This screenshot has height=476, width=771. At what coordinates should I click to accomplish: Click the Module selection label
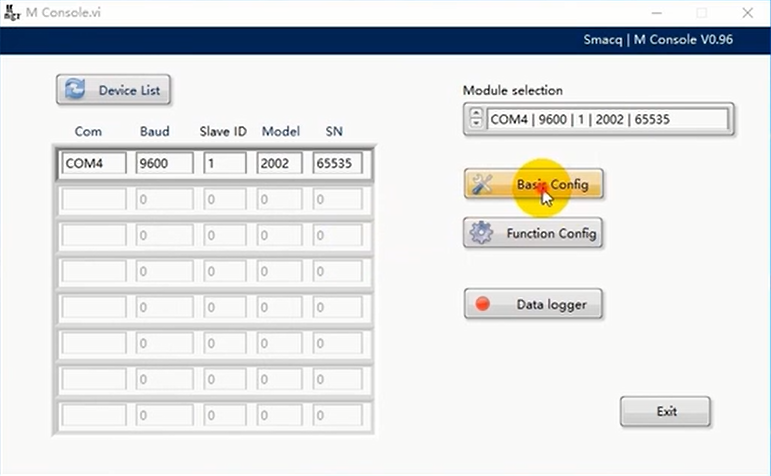pyautogui.click(x=512, y=90)
